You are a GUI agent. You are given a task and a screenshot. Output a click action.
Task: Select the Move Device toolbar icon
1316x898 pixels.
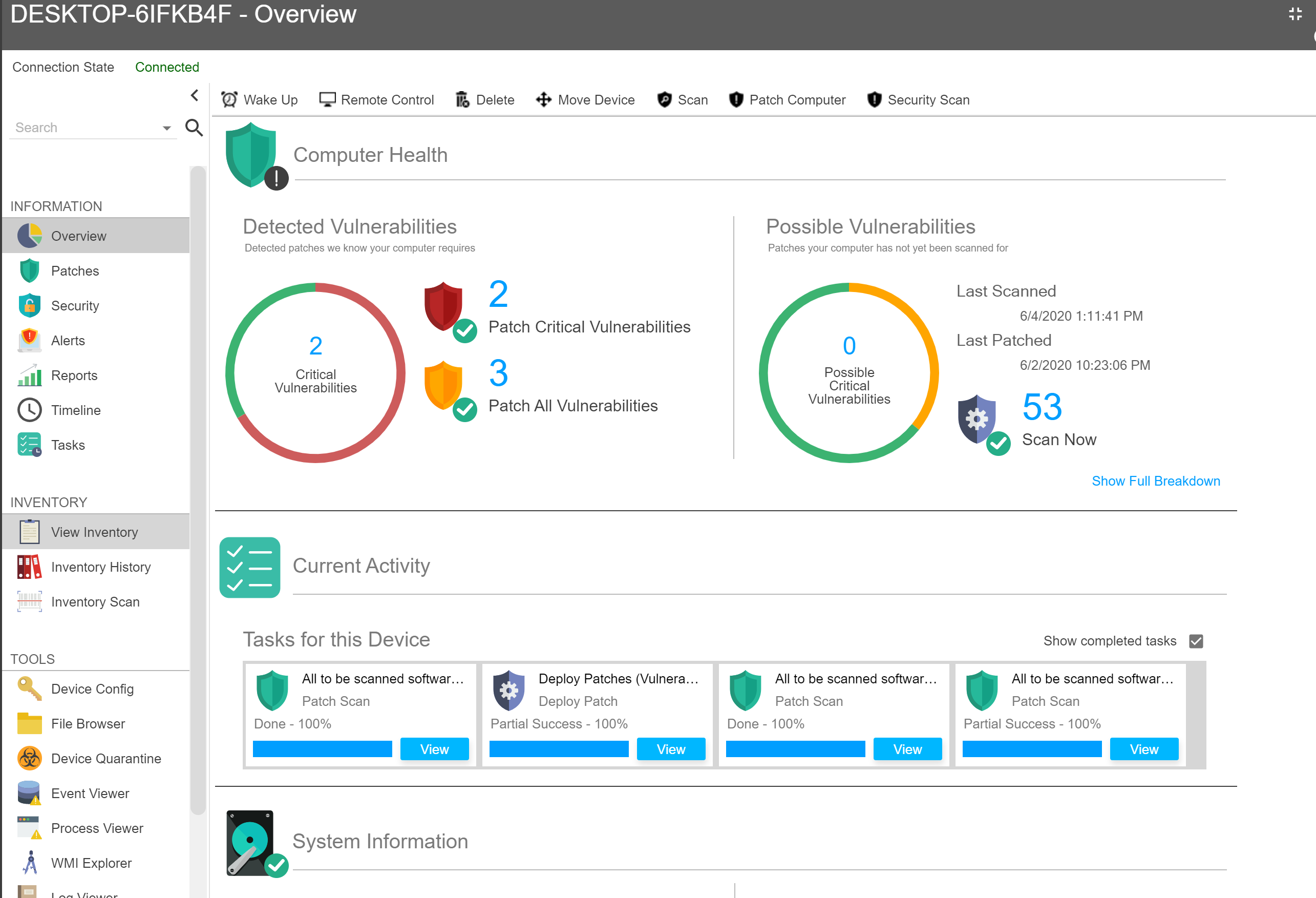tap(544, 100)
